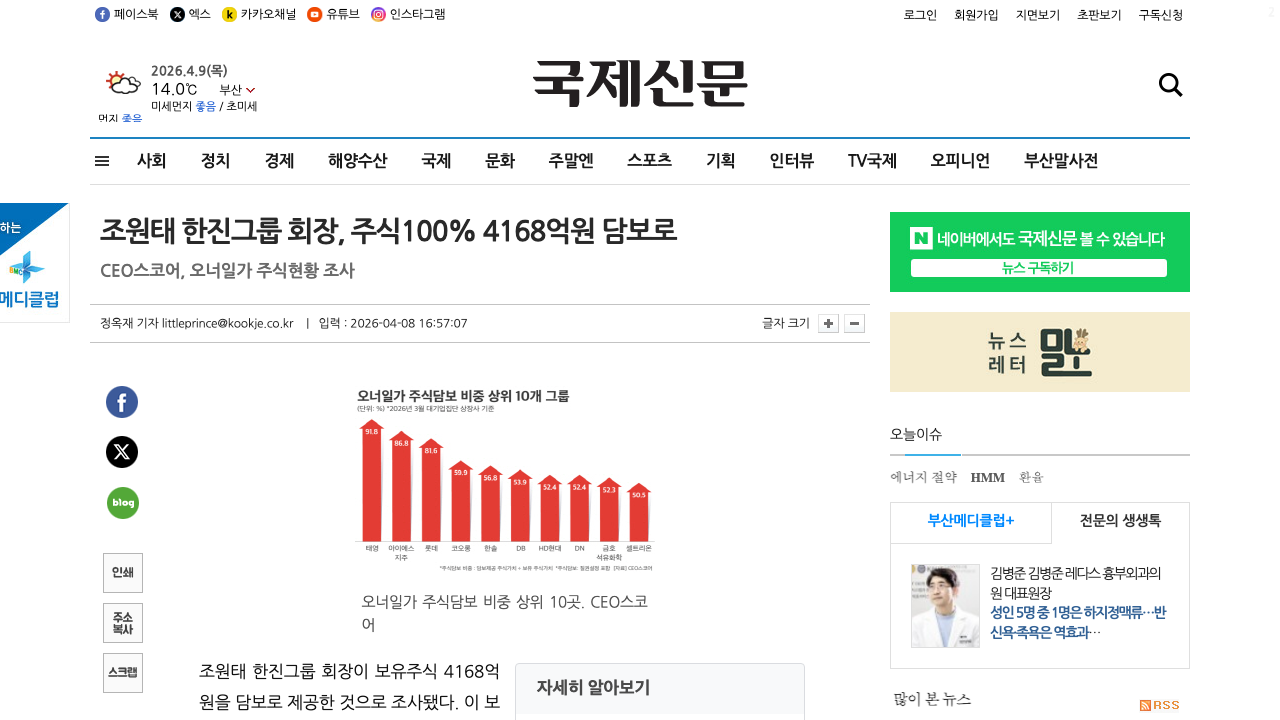The width and height of the screenshot is (1280, 720).
Task: Go to 기획 section
Action: coord(721,161)
